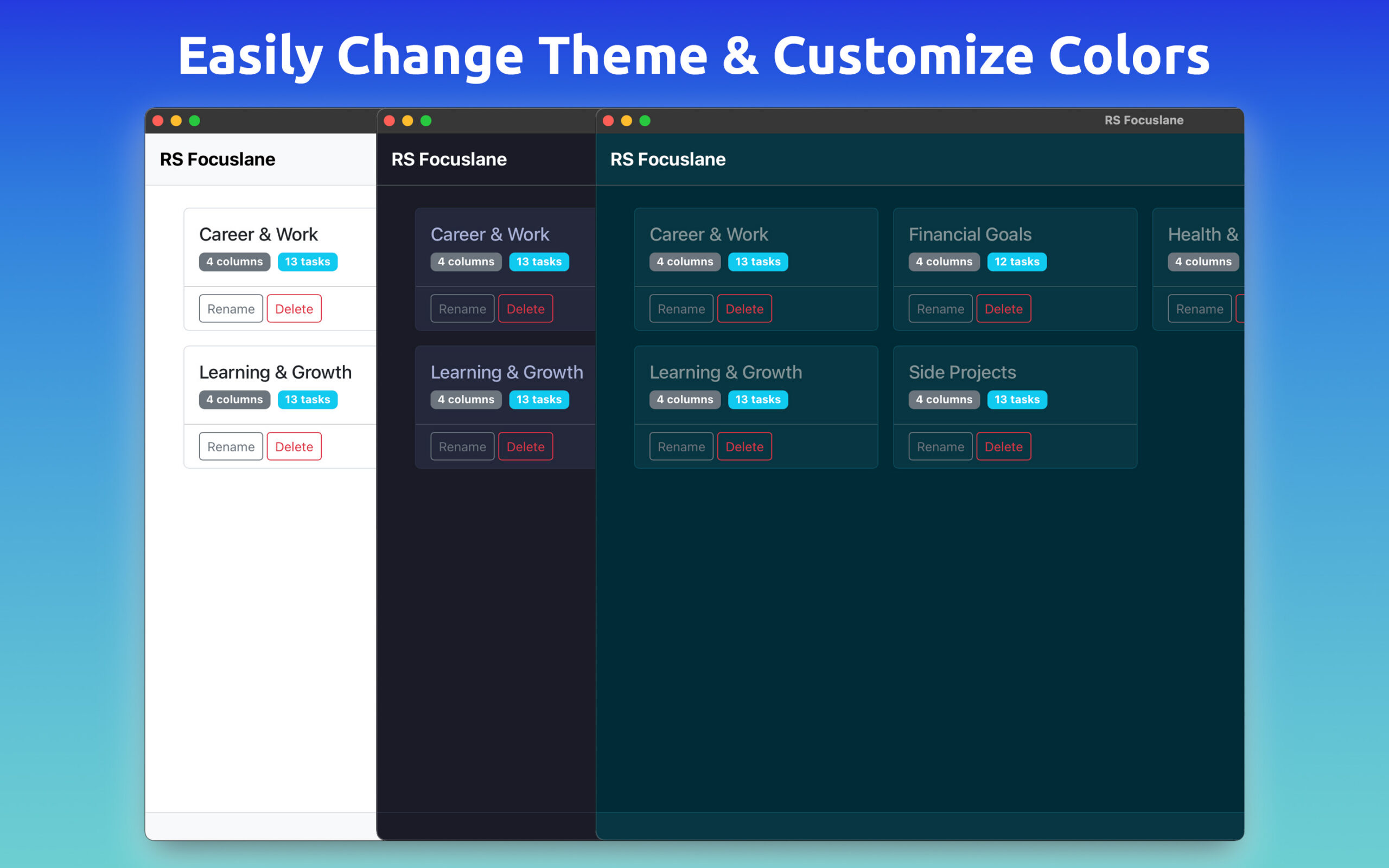Click the RS Focuslane heading in teal window
The height and width of the screenshot is (868, 1389).
tap(667, 159)
